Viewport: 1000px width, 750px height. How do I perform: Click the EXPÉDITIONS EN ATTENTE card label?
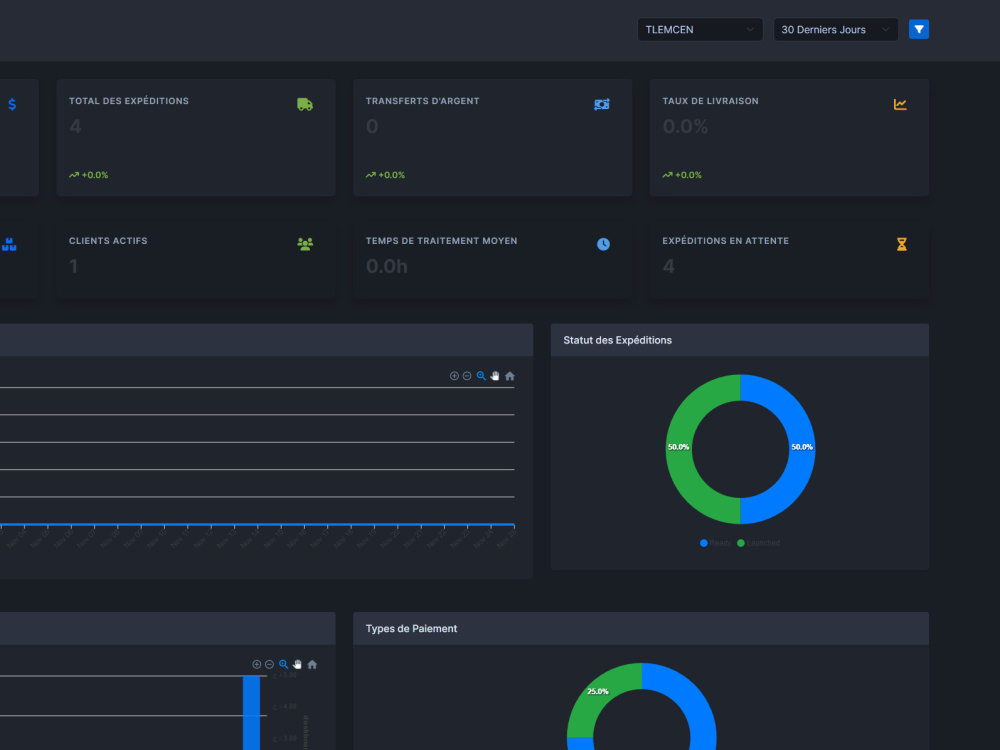point(726,240)
